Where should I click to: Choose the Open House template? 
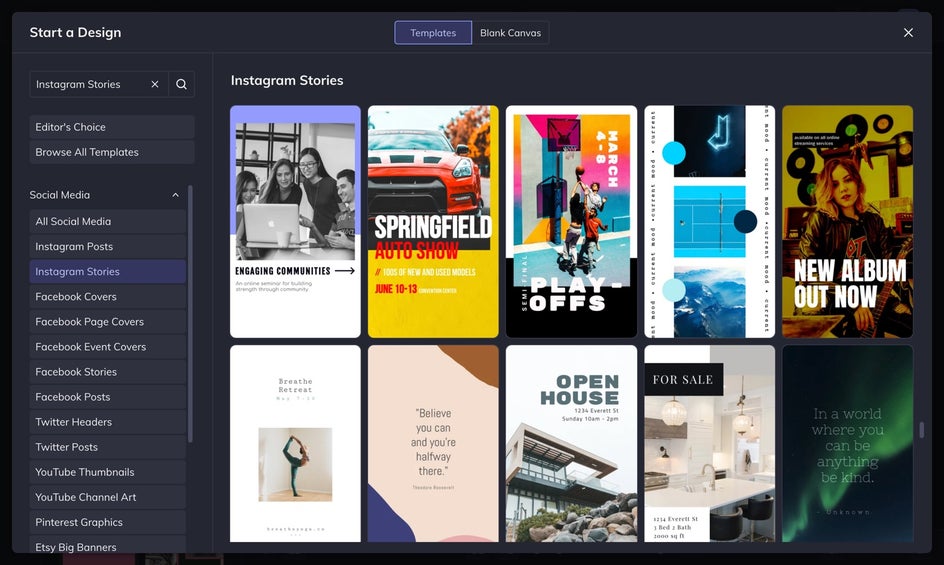coord(571,444)
